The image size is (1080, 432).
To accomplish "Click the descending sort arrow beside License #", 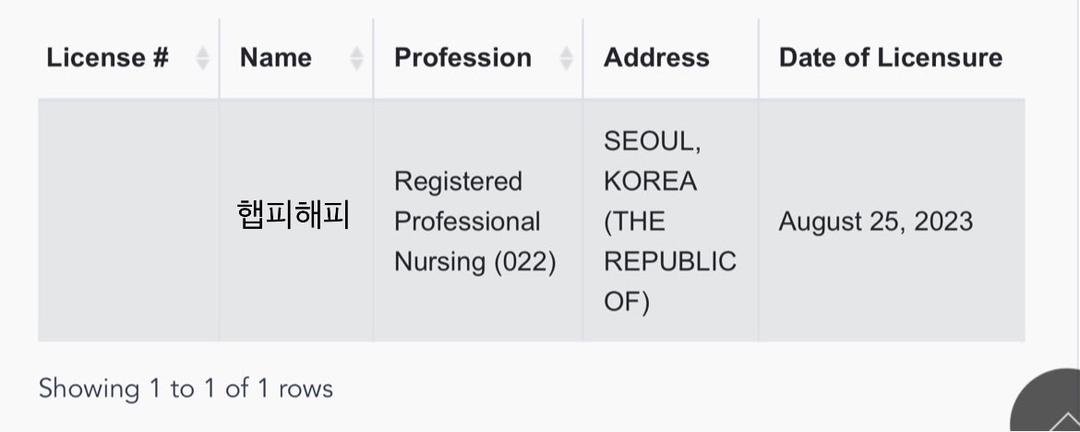I will [202, 64].
